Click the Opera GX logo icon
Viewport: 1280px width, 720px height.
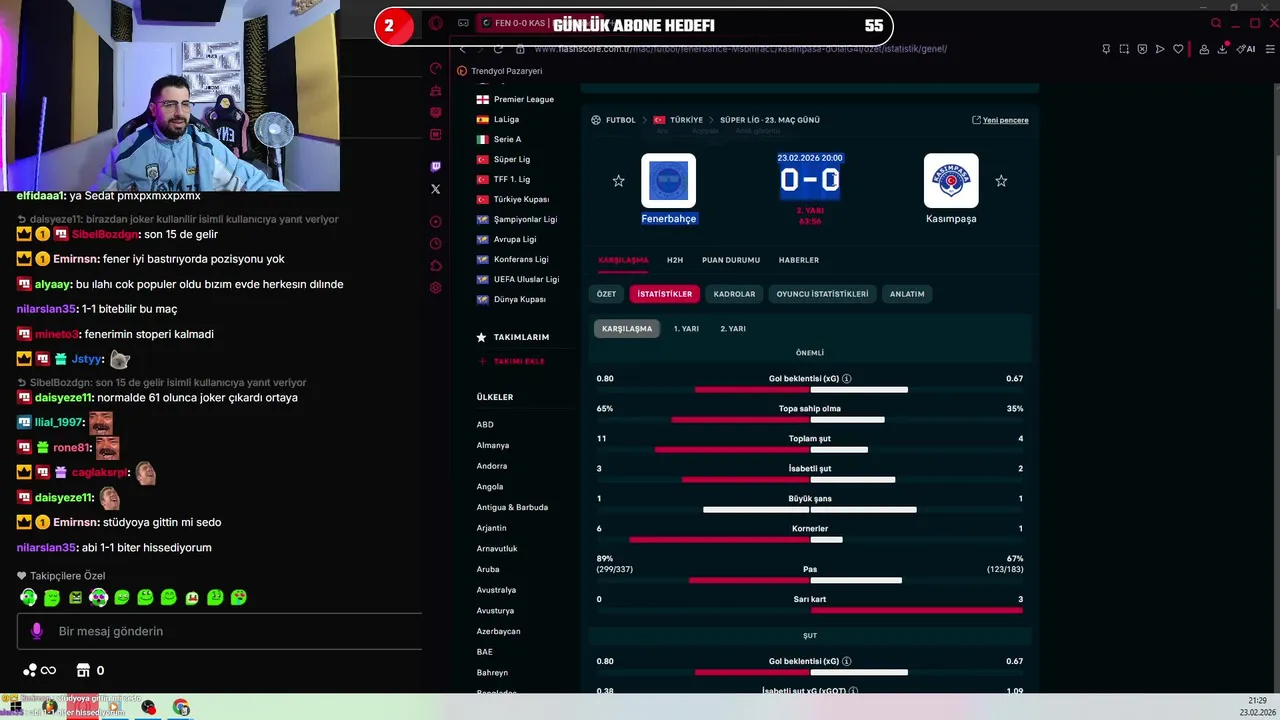(436, 23)
